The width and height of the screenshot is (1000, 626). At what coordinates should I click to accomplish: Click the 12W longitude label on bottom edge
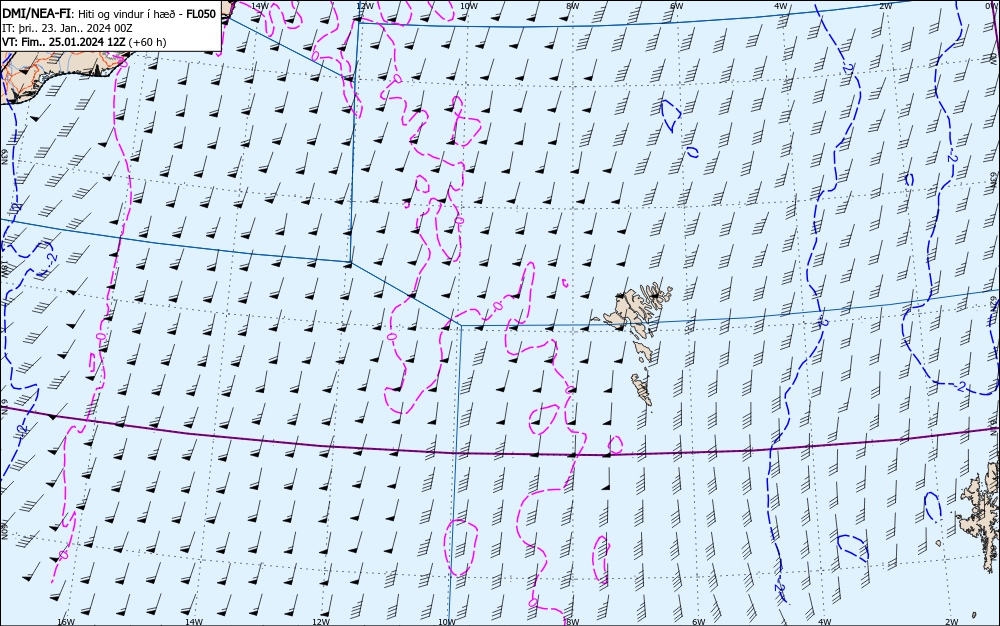[321, 622]
